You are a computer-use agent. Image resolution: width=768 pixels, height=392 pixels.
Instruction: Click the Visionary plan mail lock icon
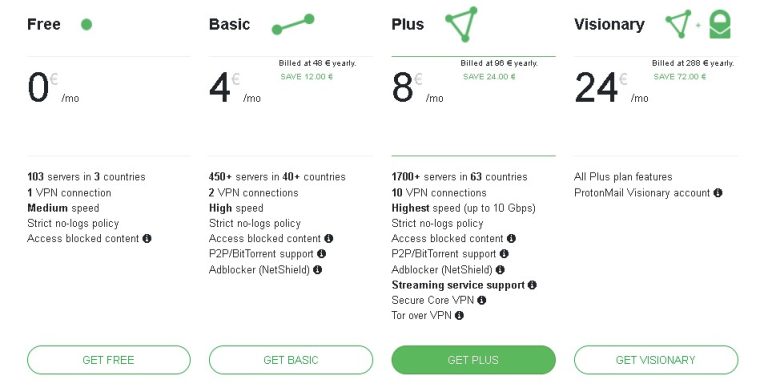coord(720,24)
